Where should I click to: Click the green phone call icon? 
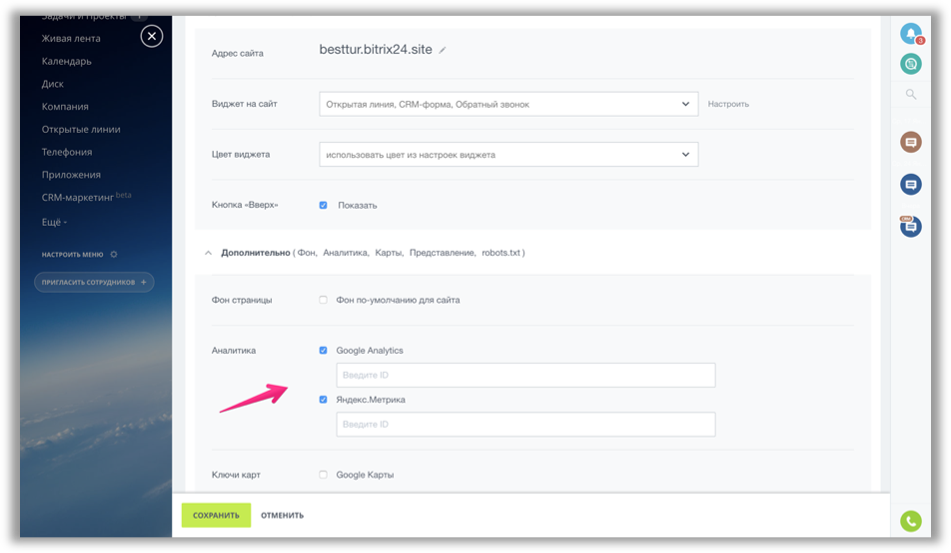pyautogui.click(x=910, y=521)
